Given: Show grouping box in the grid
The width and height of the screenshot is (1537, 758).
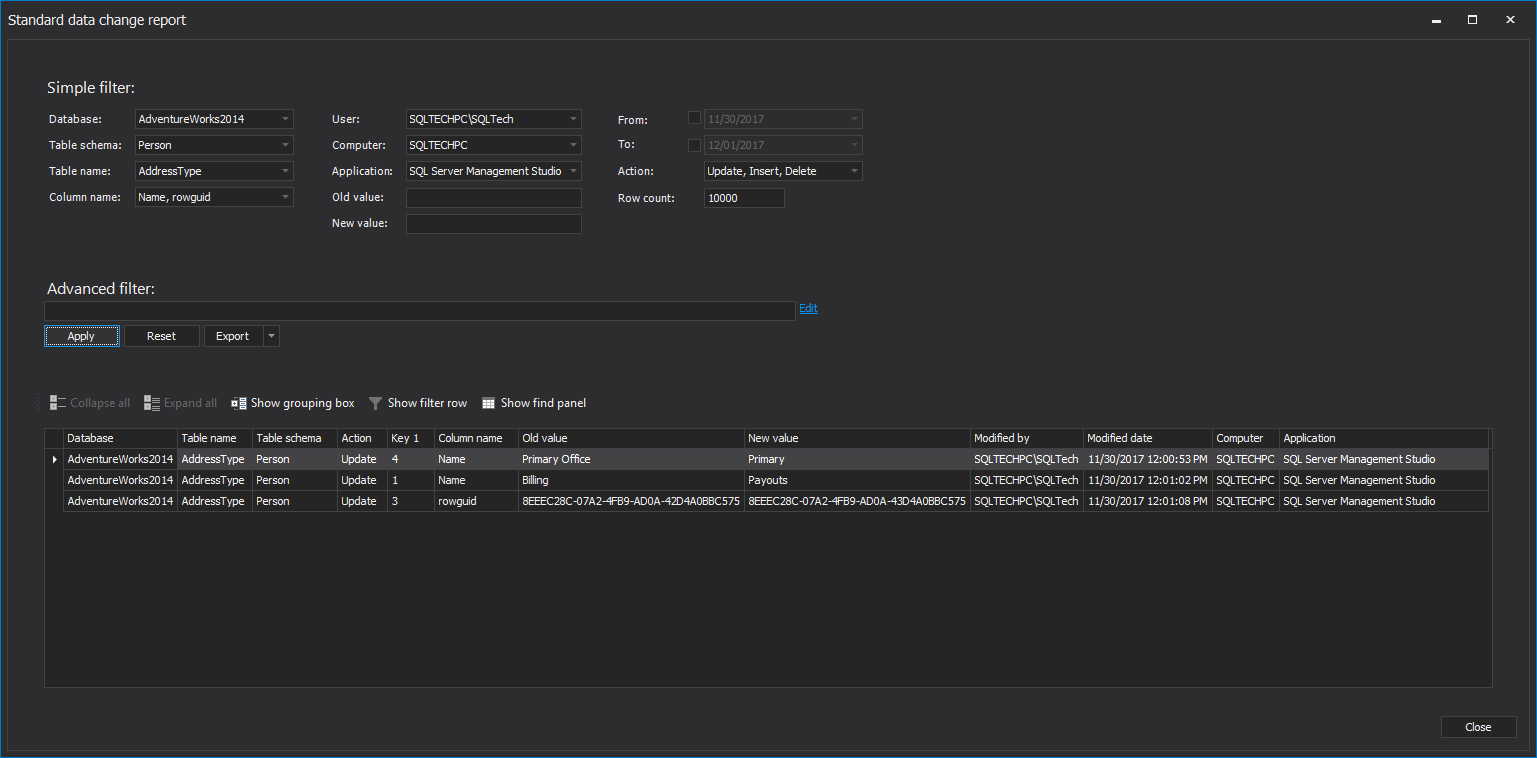Looking at the screenshot, I should pyautogui.click(x=293, y=403).
